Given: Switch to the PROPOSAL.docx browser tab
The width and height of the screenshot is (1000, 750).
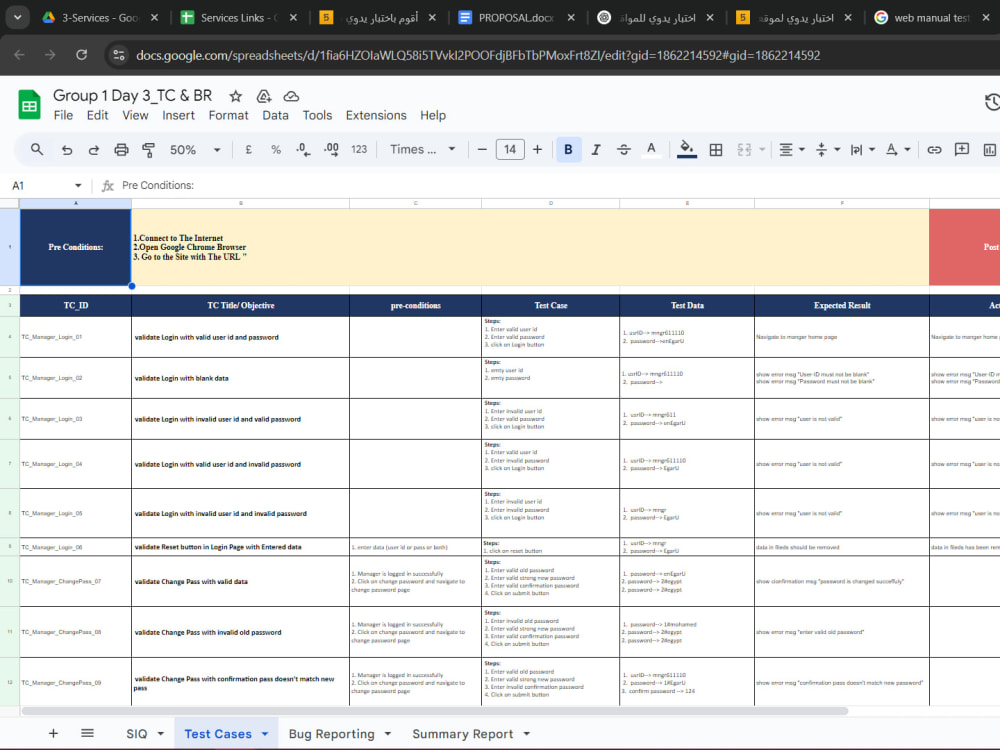Looking at the screenshot, I should pos(517,18).
